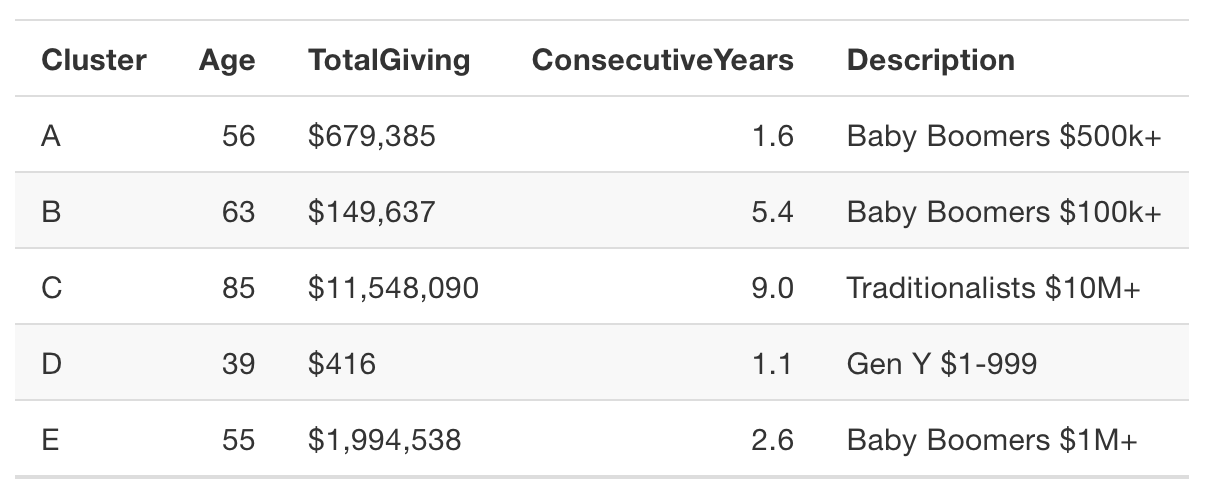This screenshot has width=1210, height=502.
Task: Click the Age column header
Action: (227, 60)
